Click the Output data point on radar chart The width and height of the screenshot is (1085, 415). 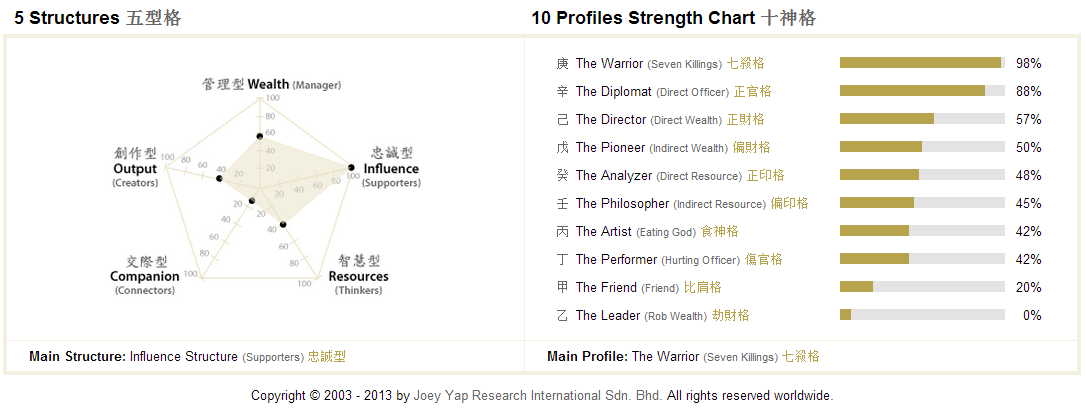(x=219, y=179)
